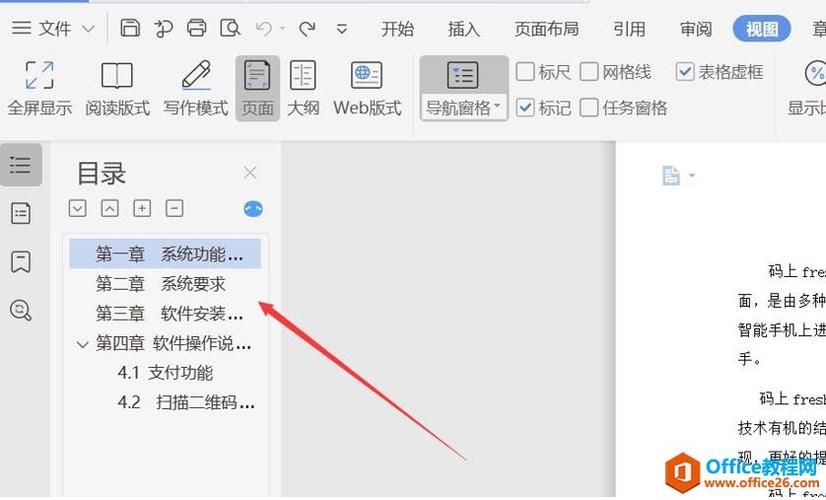826x500 pixels.
Task: Collapse the 第四章 chevron
Action: pyautogui.click(x=83, y=345)
